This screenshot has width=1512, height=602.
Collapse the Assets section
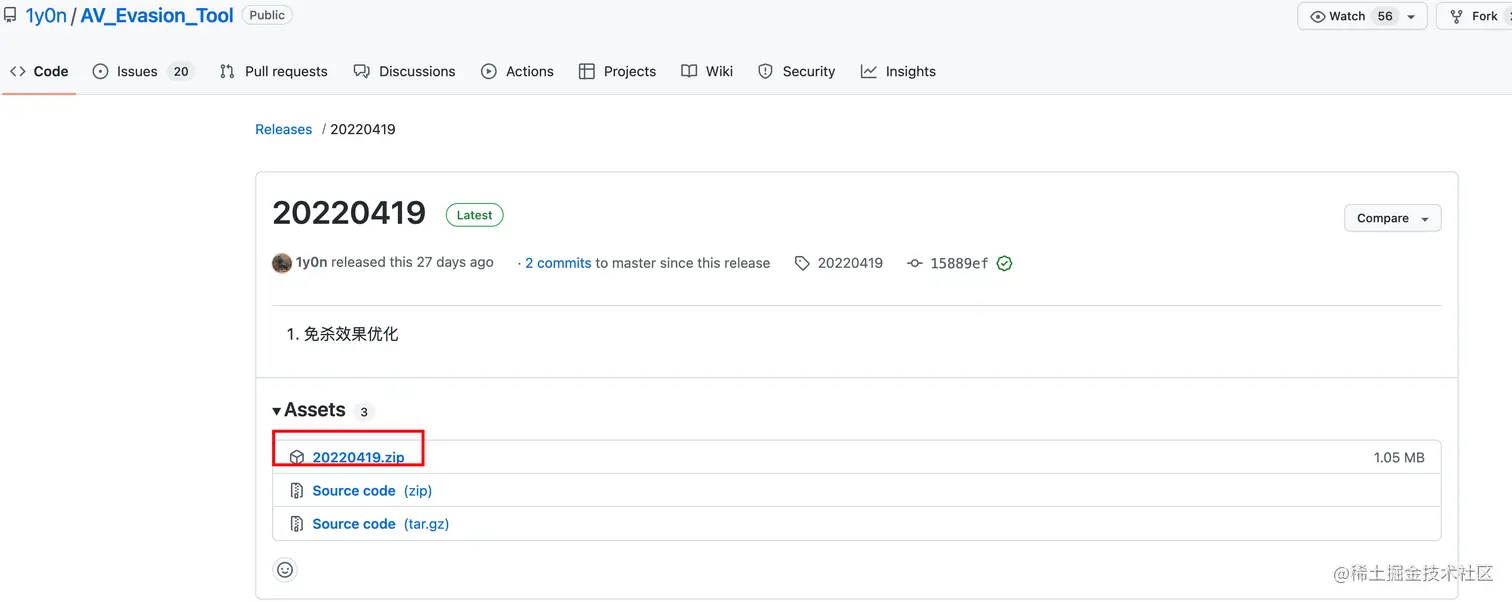[x=308, y=410]
